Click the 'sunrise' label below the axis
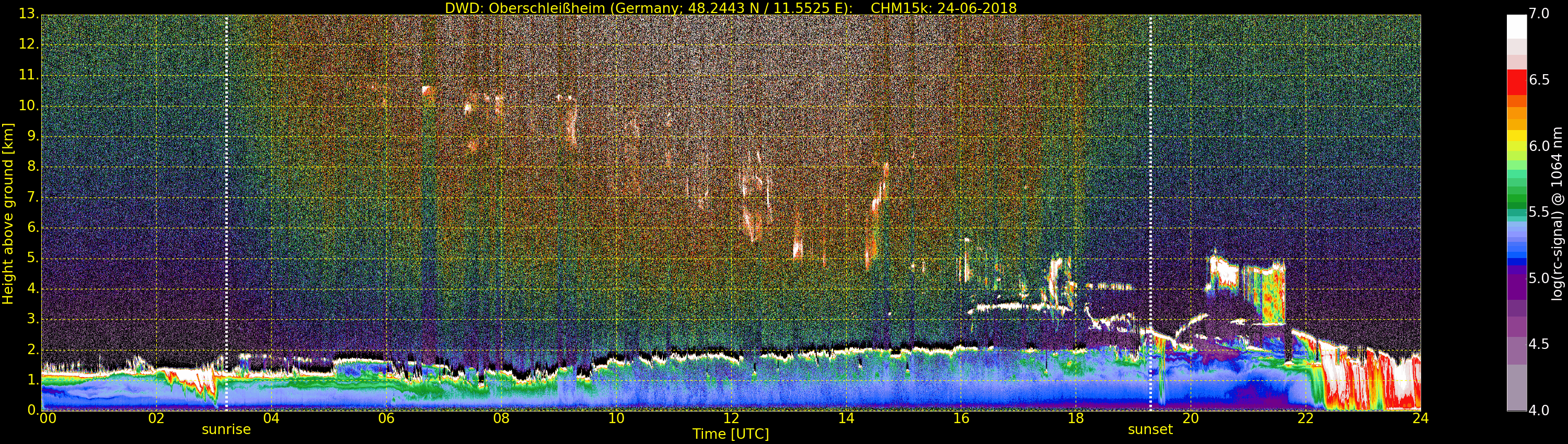Image resolution: width=1568 pixels, height=444 pixels. [x=226, y=429]
